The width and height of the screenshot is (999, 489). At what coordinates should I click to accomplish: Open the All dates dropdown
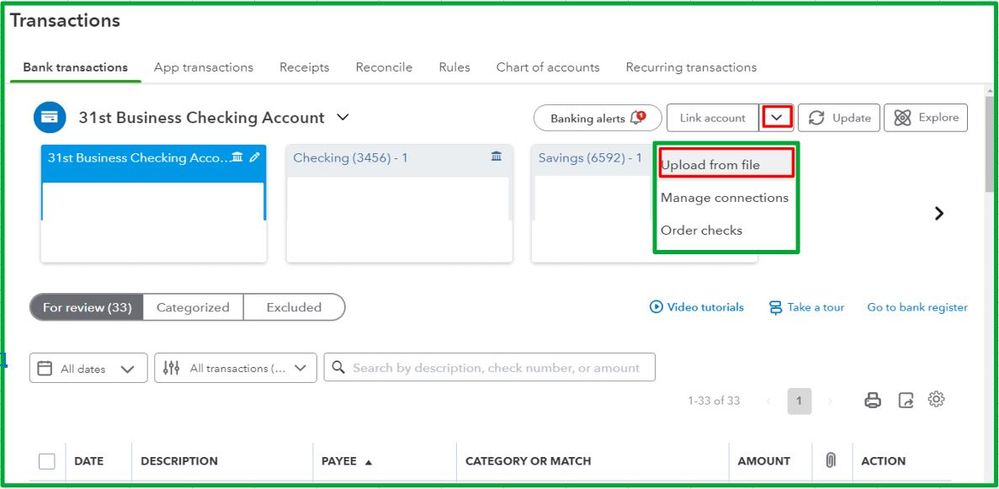coord(89,368)
